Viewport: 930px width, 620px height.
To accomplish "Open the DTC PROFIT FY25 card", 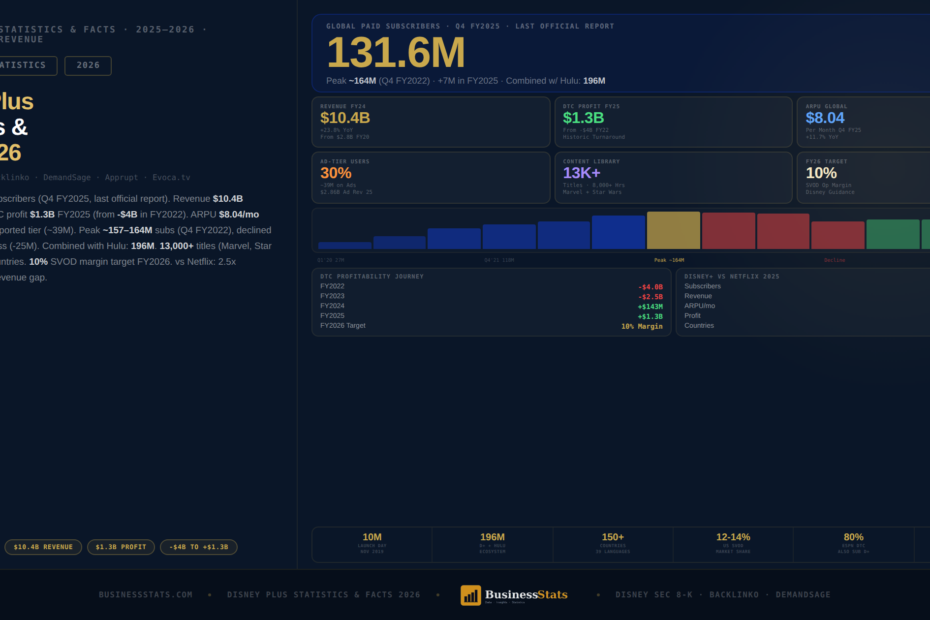I will pos(673,122).
